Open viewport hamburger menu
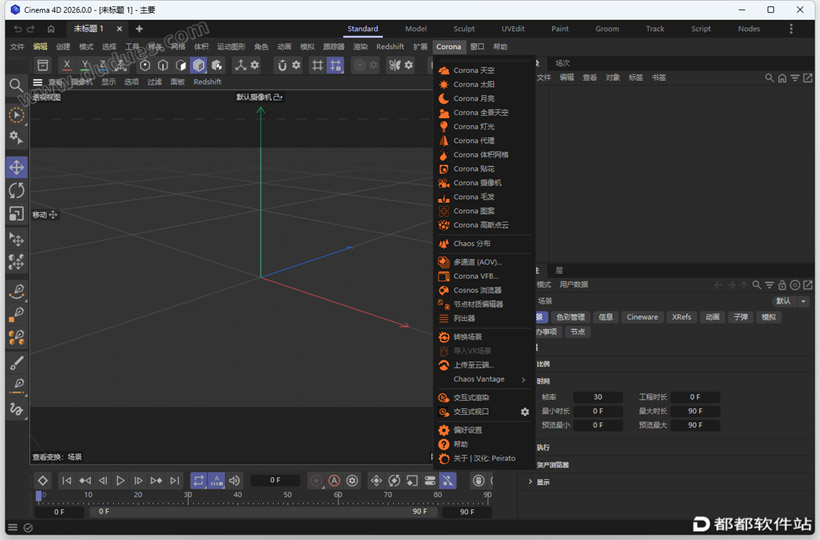820x540 pixels. tap(38, 82)
